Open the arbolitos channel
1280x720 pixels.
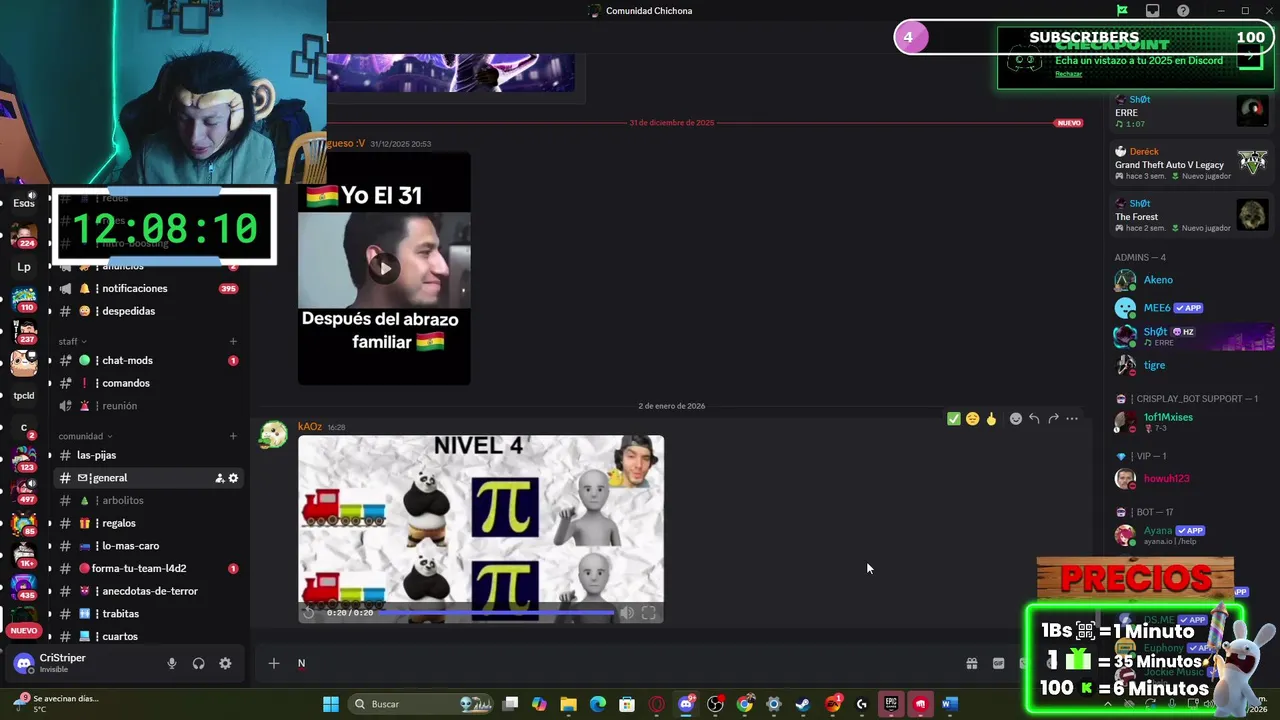[x=148, y=500]
